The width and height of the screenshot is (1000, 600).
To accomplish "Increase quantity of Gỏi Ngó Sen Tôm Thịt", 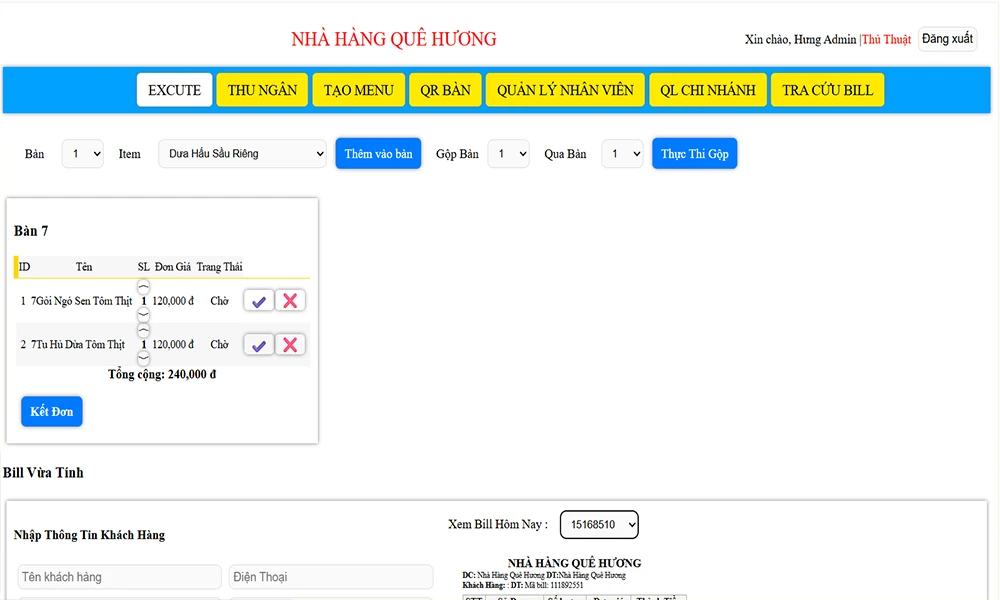I will [143, 287].
